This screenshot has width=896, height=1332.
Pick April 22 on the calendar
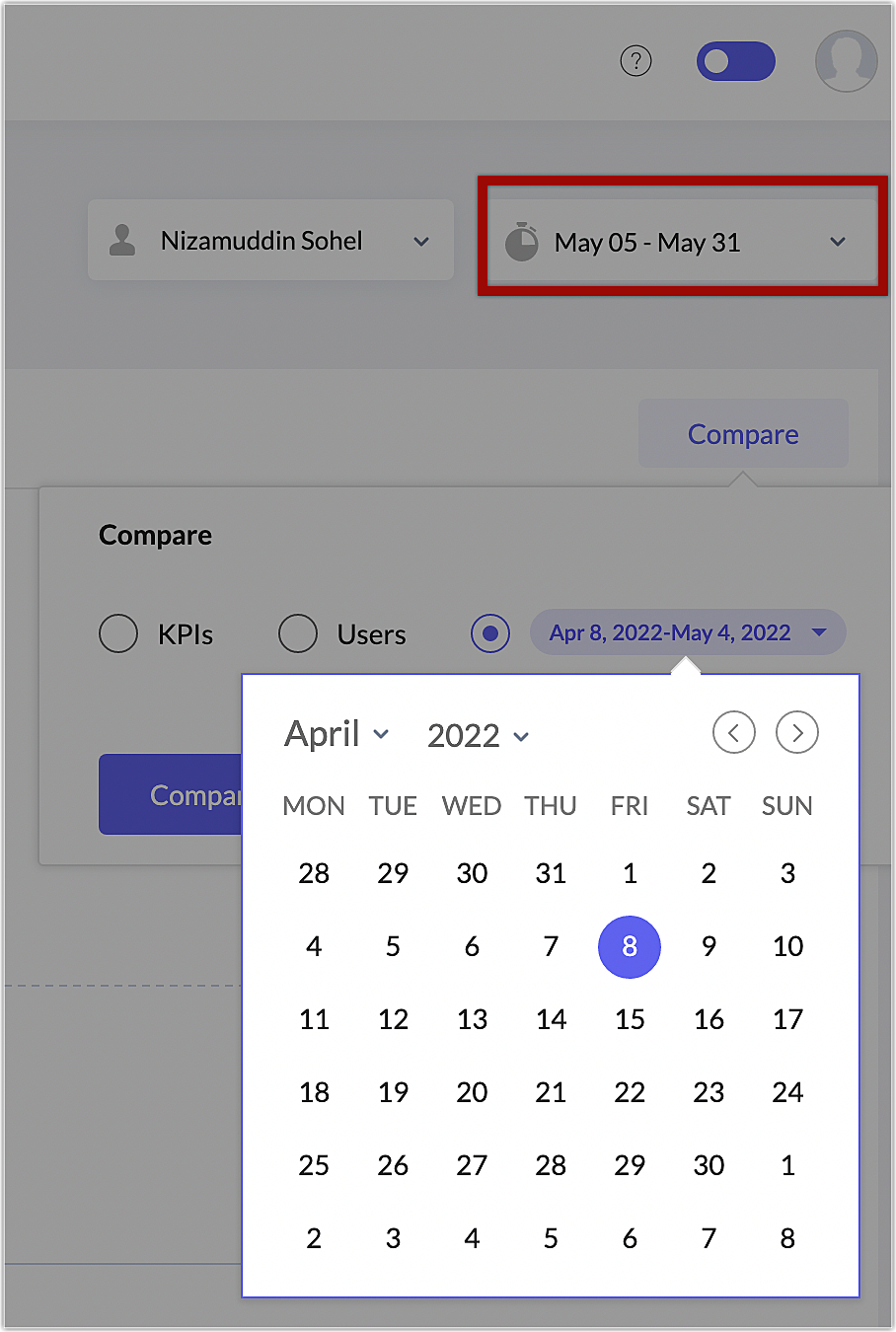click(x=630, y=1092)
